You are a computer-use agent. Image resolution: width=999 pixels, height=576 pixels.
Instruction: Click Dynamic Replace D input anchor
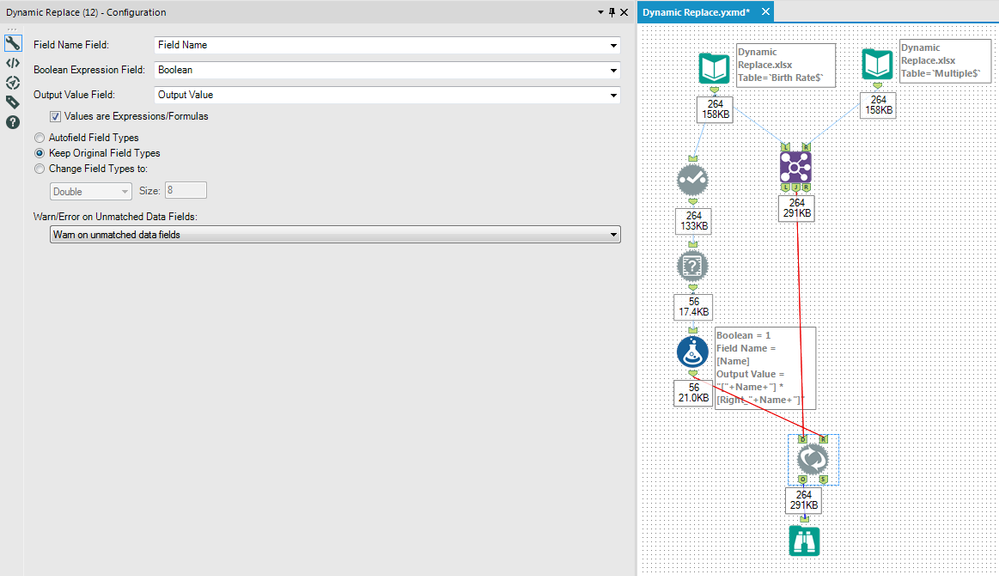pos(802,439)
